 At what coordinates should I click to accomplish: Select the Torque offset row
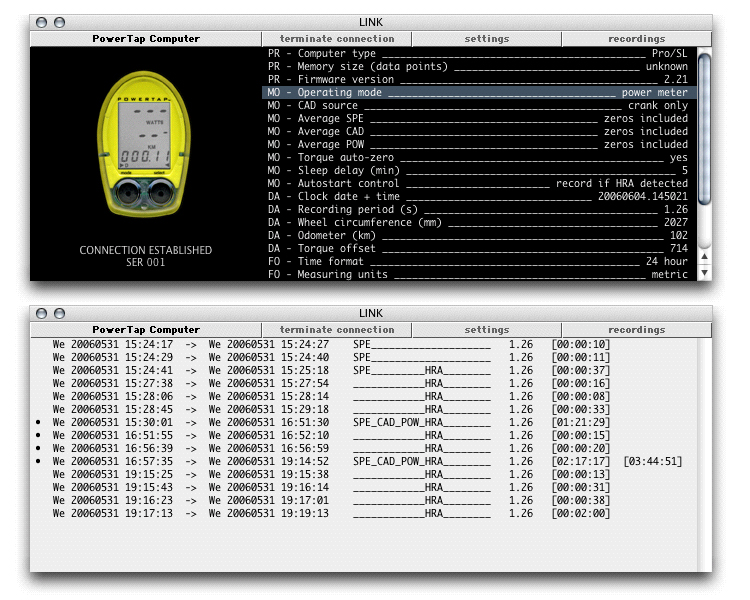pyautogui.click(x=479, y=248)
